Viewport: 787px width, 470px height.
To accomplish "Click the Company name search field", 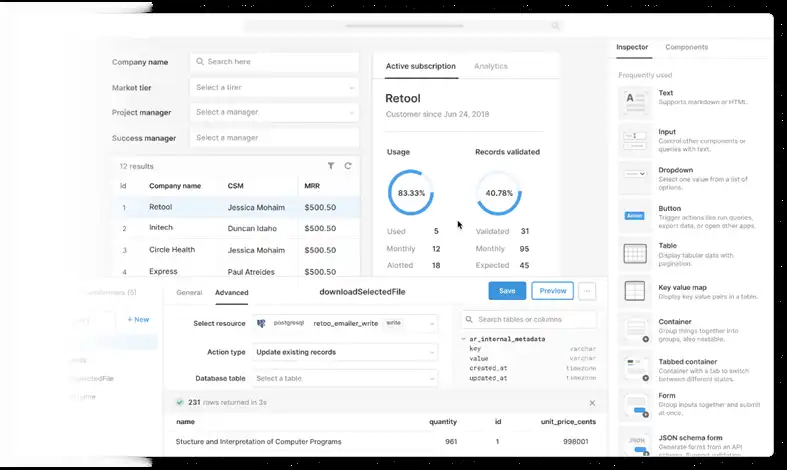I will click(x=275, y=62).
